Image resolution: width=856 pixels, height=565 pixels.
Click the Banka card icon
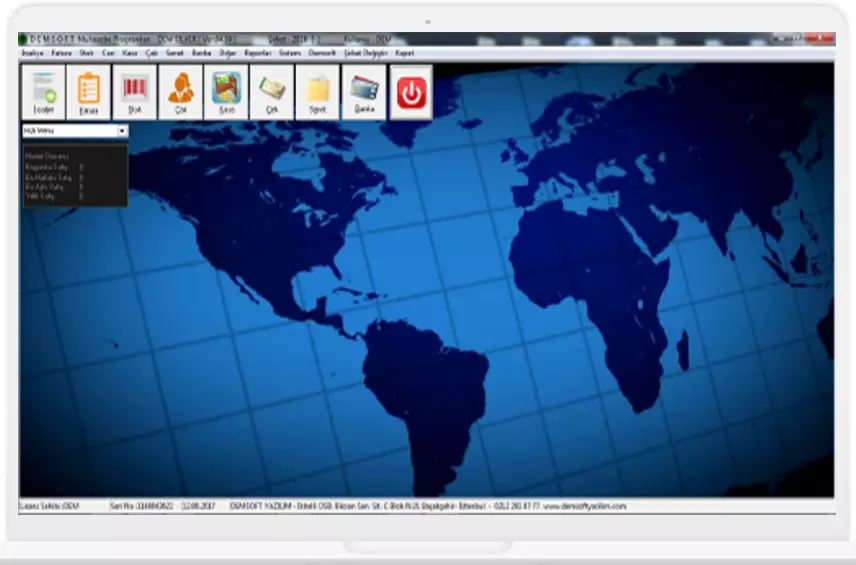[x=364, y=92]
